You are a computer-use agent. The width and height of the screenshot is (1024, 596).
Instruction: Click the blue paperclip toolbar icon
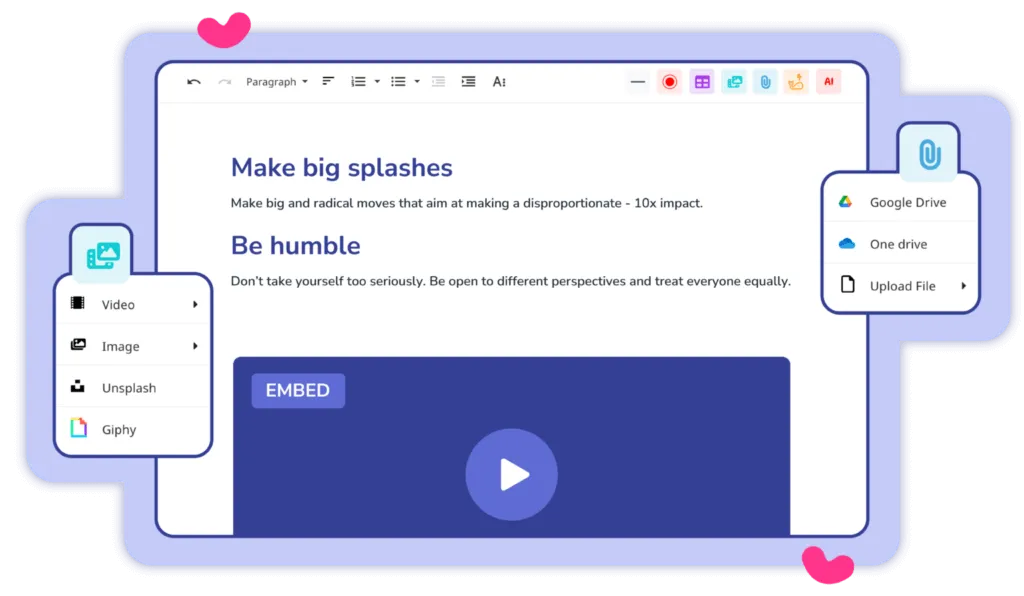click(x=765, y=82)
